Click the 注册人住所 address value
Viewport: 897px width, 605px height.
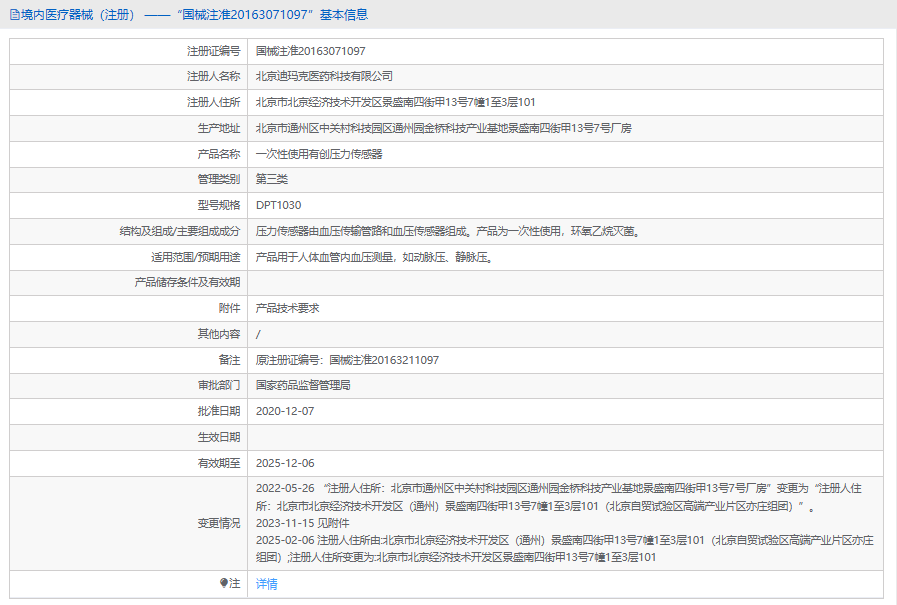[x=396, y=102]
